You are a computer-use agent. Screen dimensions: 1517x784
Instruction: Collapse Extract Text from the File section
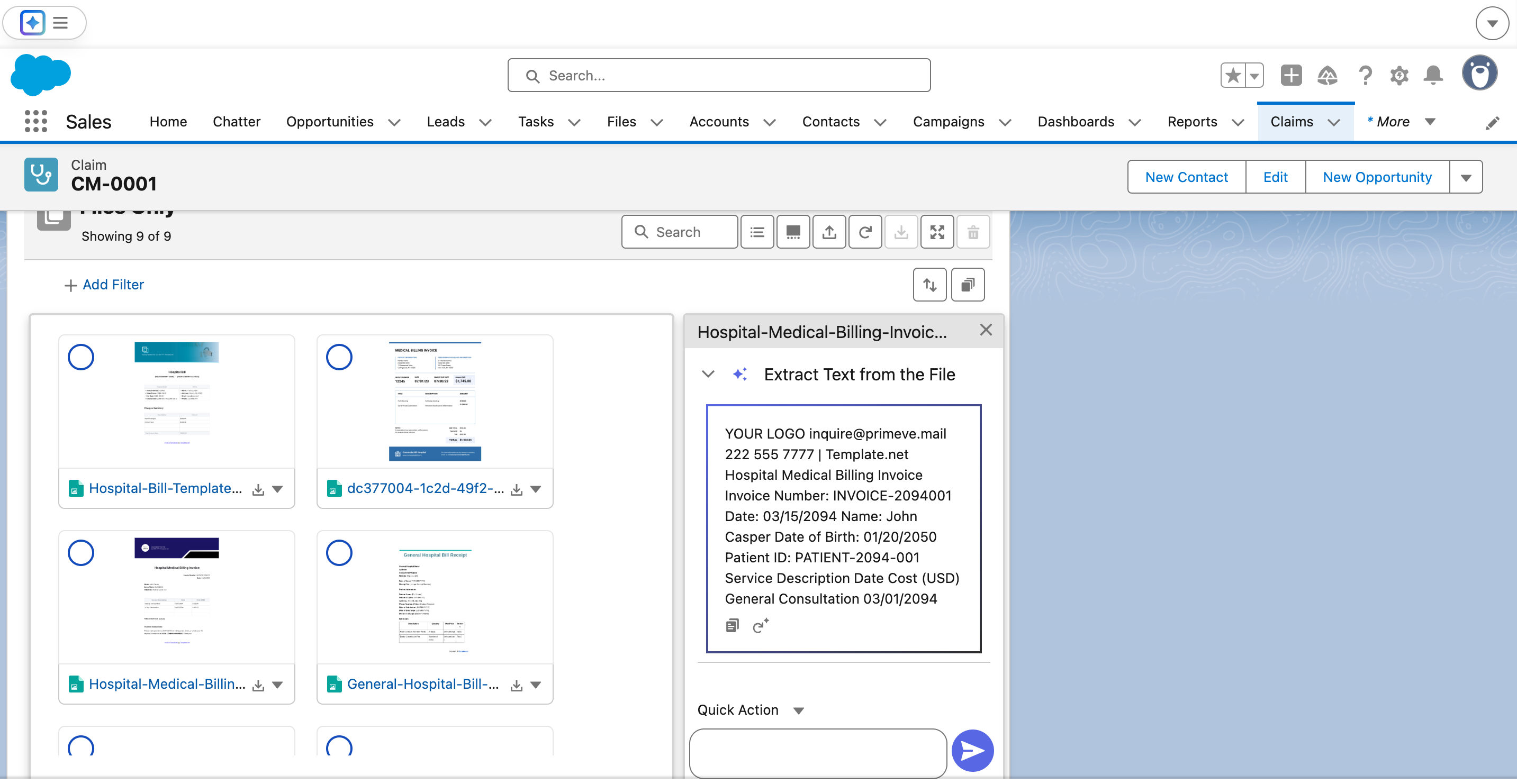click(x=708, y=376)
